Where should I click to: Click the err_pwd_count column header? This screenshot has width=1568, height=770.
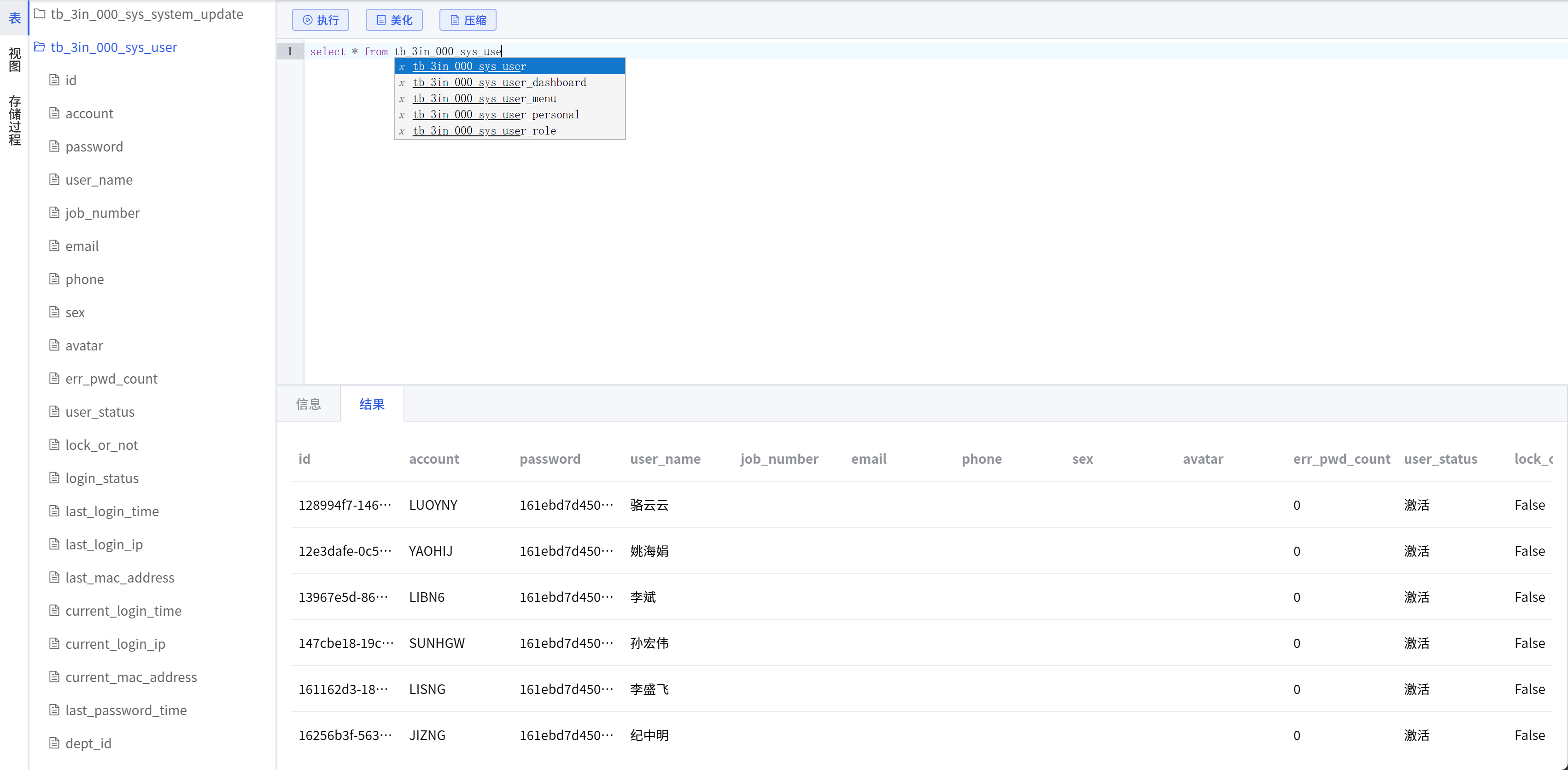click(x=1341, y=459)
